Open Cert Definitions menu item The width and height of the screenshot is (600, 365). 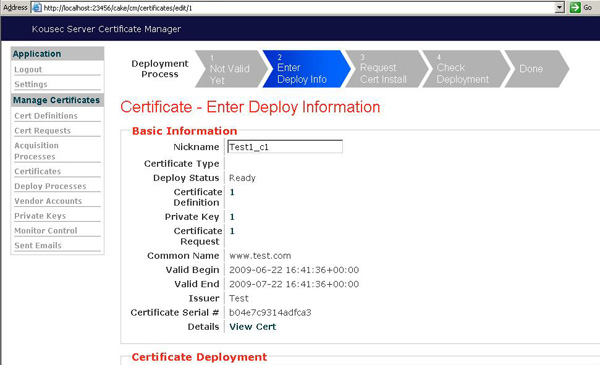pyautogui.click(x=46, y=116)
